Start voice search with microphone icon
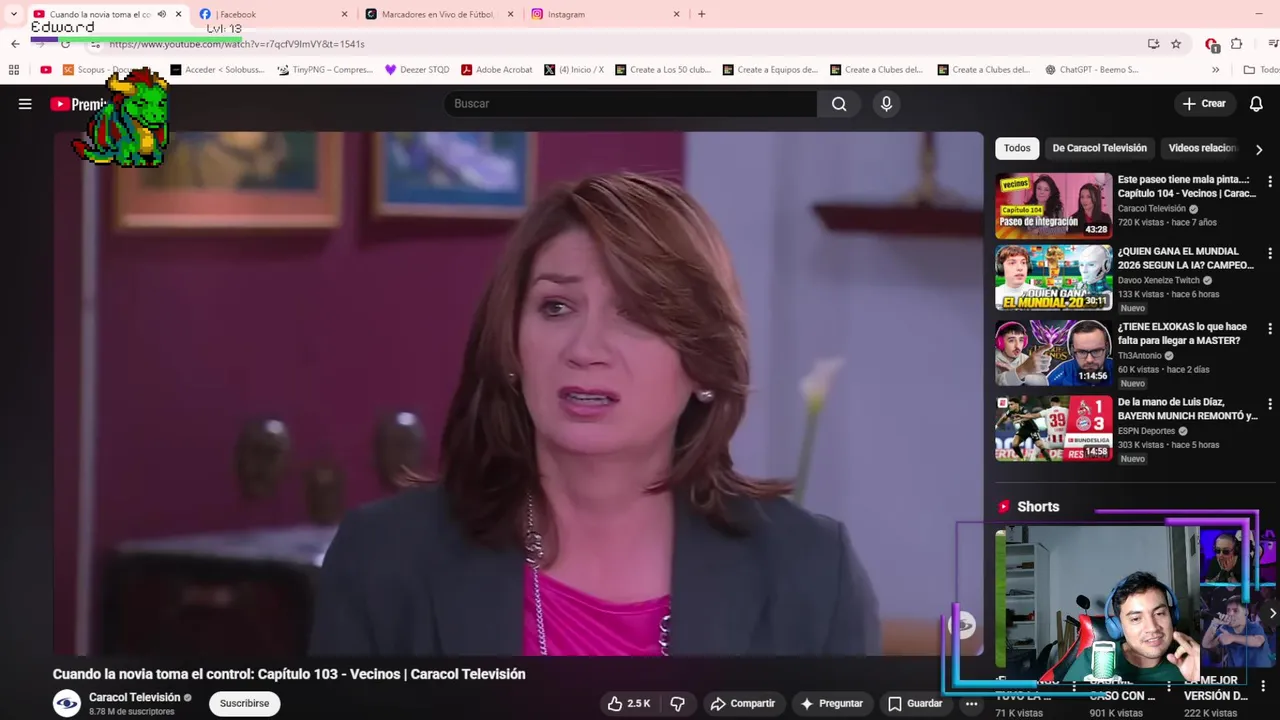Viewport: 1280px width, 720px height. [x=886, y=104]
